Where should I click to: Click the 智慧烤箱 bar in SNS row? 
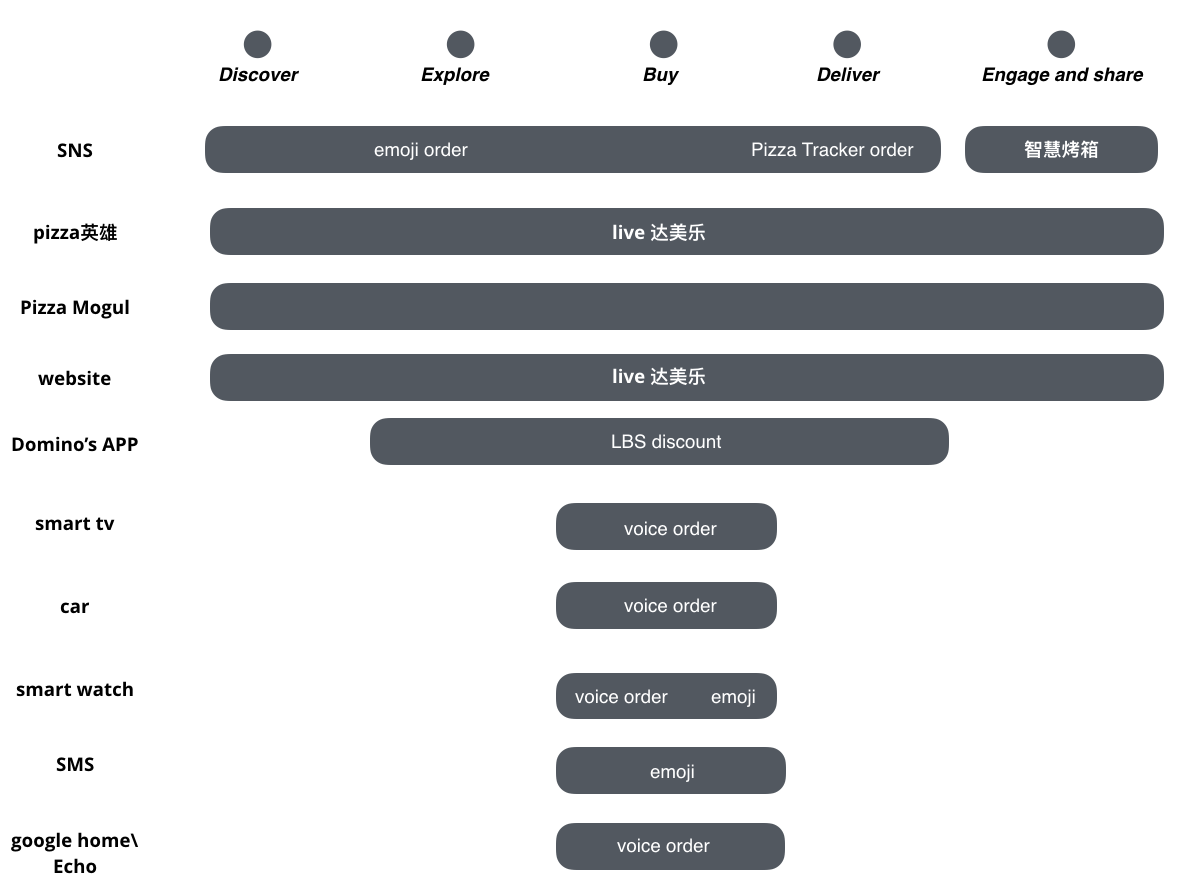[x=1061, y=150]
